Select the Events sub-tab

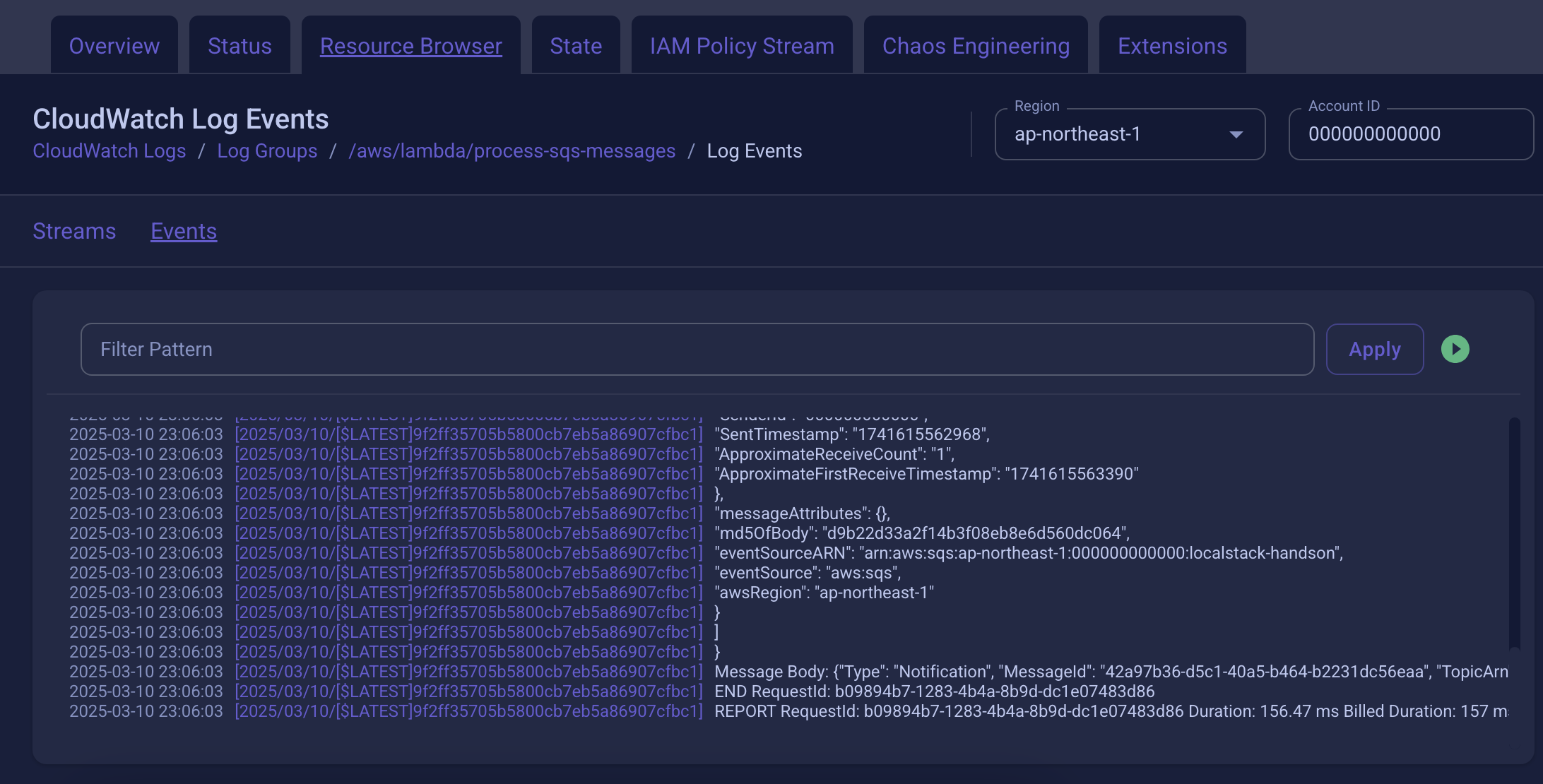pyautogui.click(x=183, y=231)
